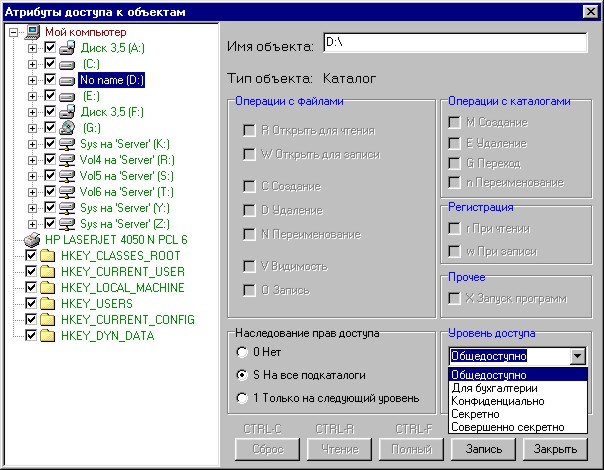
Task: Click the folder icon for HKEY_LOCAL_MACHINE
Action: point(48,288)
